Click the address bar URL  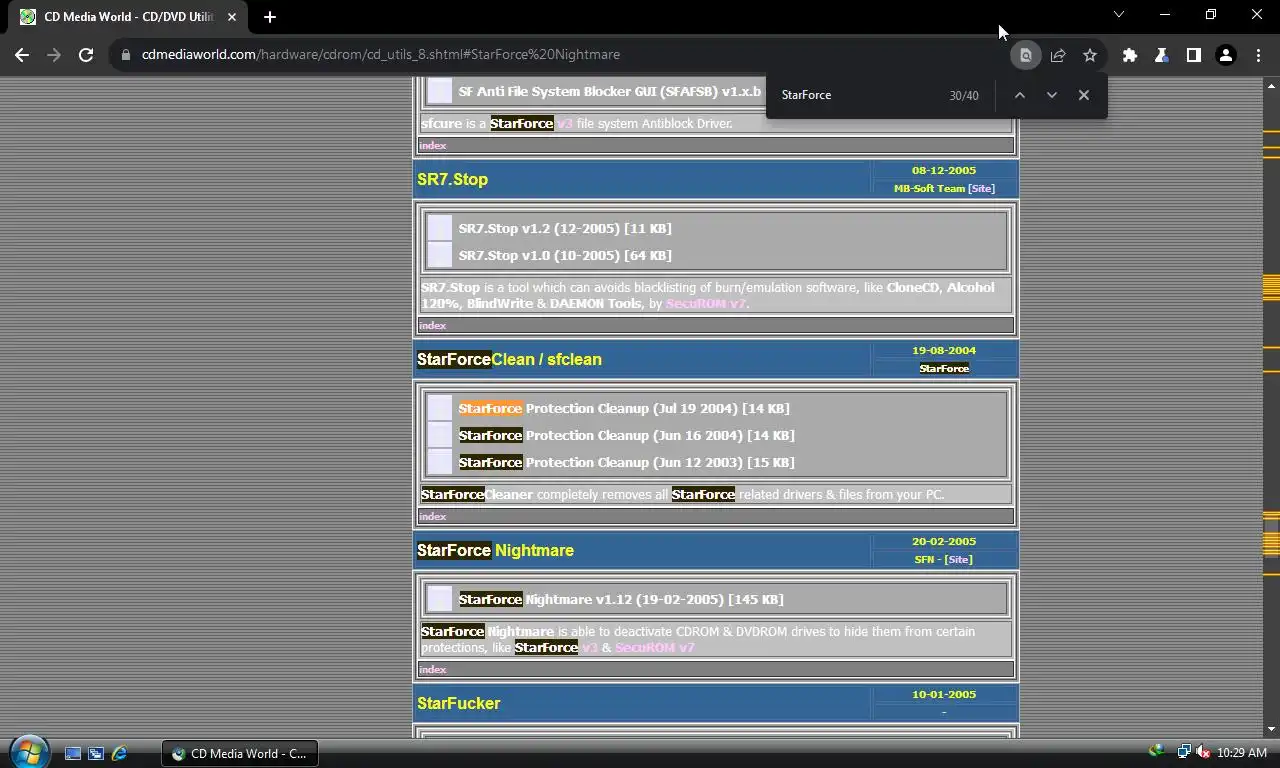point(381,55)
